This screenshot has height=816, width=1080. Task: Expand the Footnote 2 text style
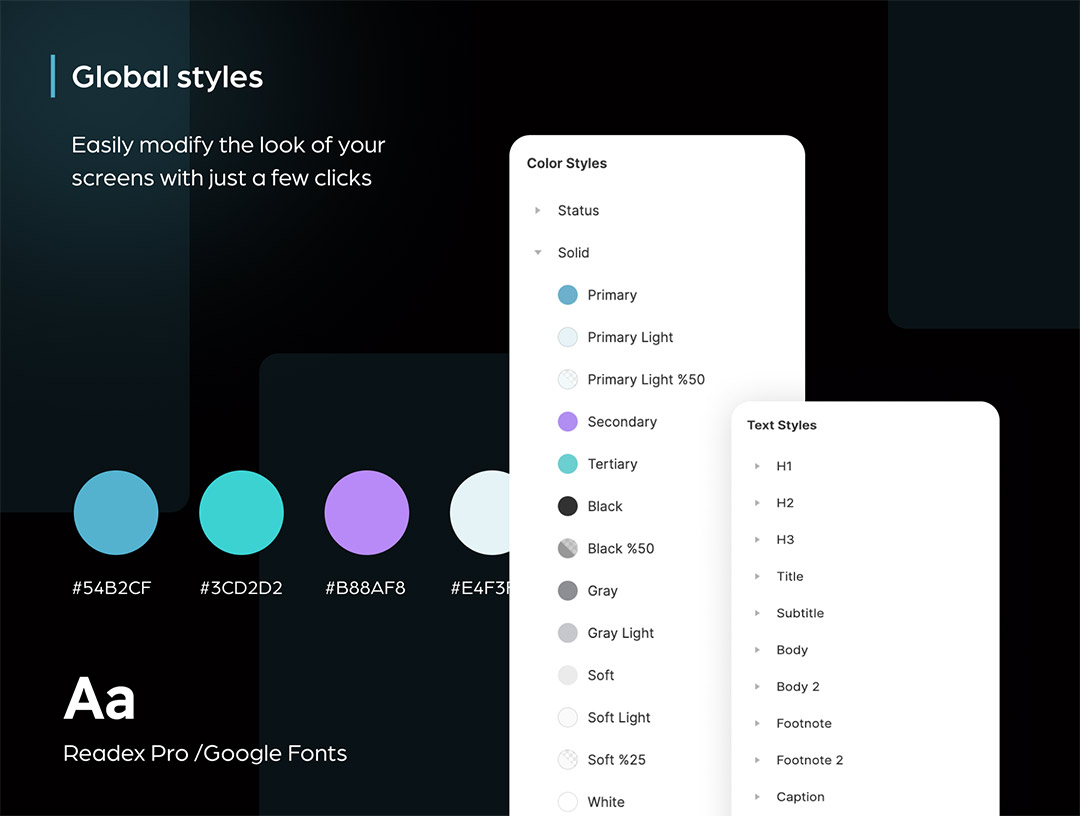click(x=757, y=760)
